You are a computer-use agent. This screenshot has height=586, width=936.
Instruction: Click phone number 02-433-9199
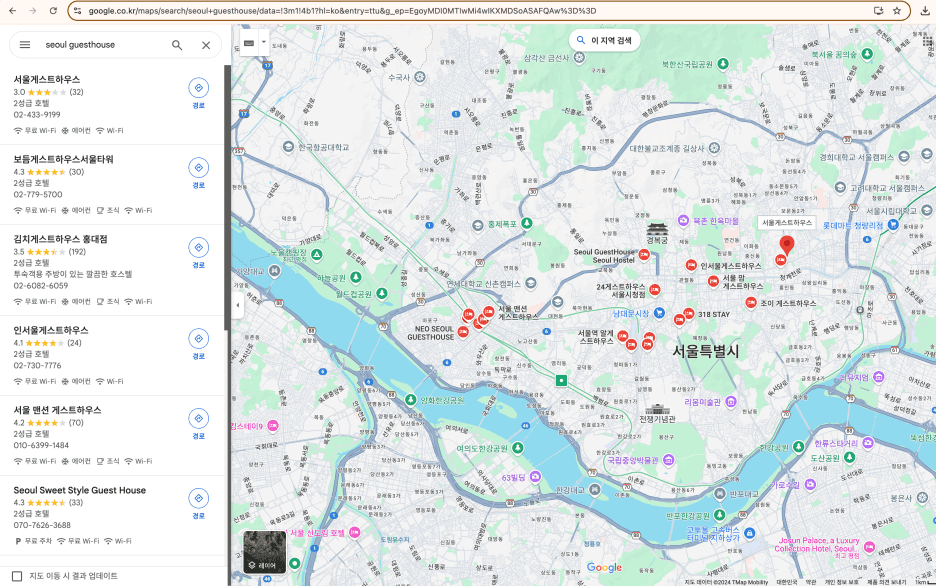pos(37,115)
